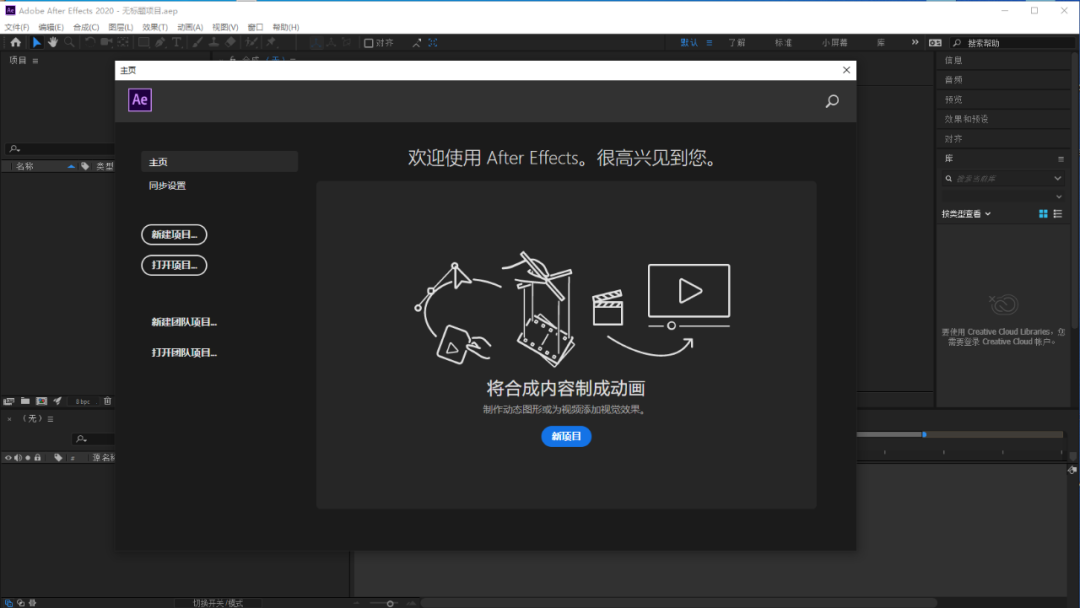Screen dimensions: 1080x608
Task: Open the timeline （无） panel menu
Action: [50, 419]
